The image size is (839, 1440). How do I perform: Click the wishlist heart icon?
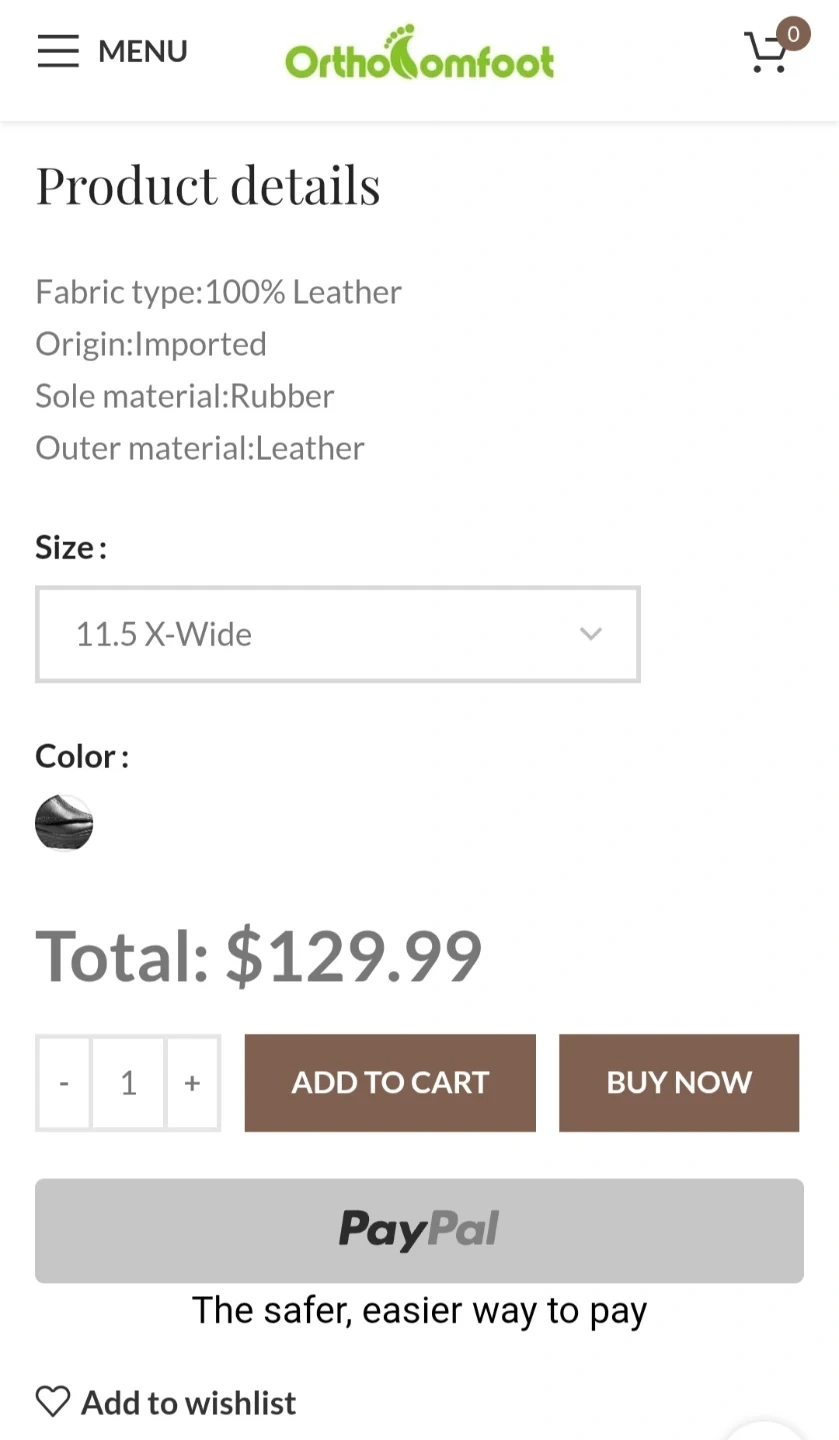point(53,1402)
